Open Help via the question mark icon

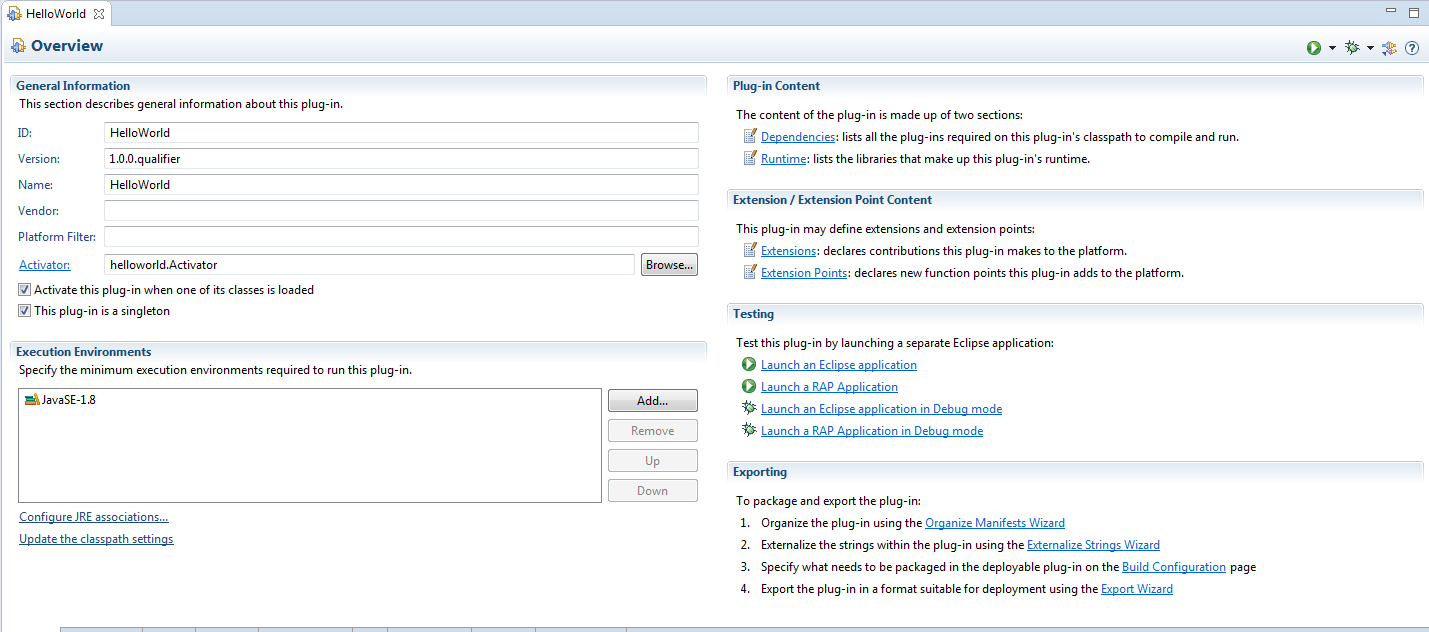tap(1412, 47)
